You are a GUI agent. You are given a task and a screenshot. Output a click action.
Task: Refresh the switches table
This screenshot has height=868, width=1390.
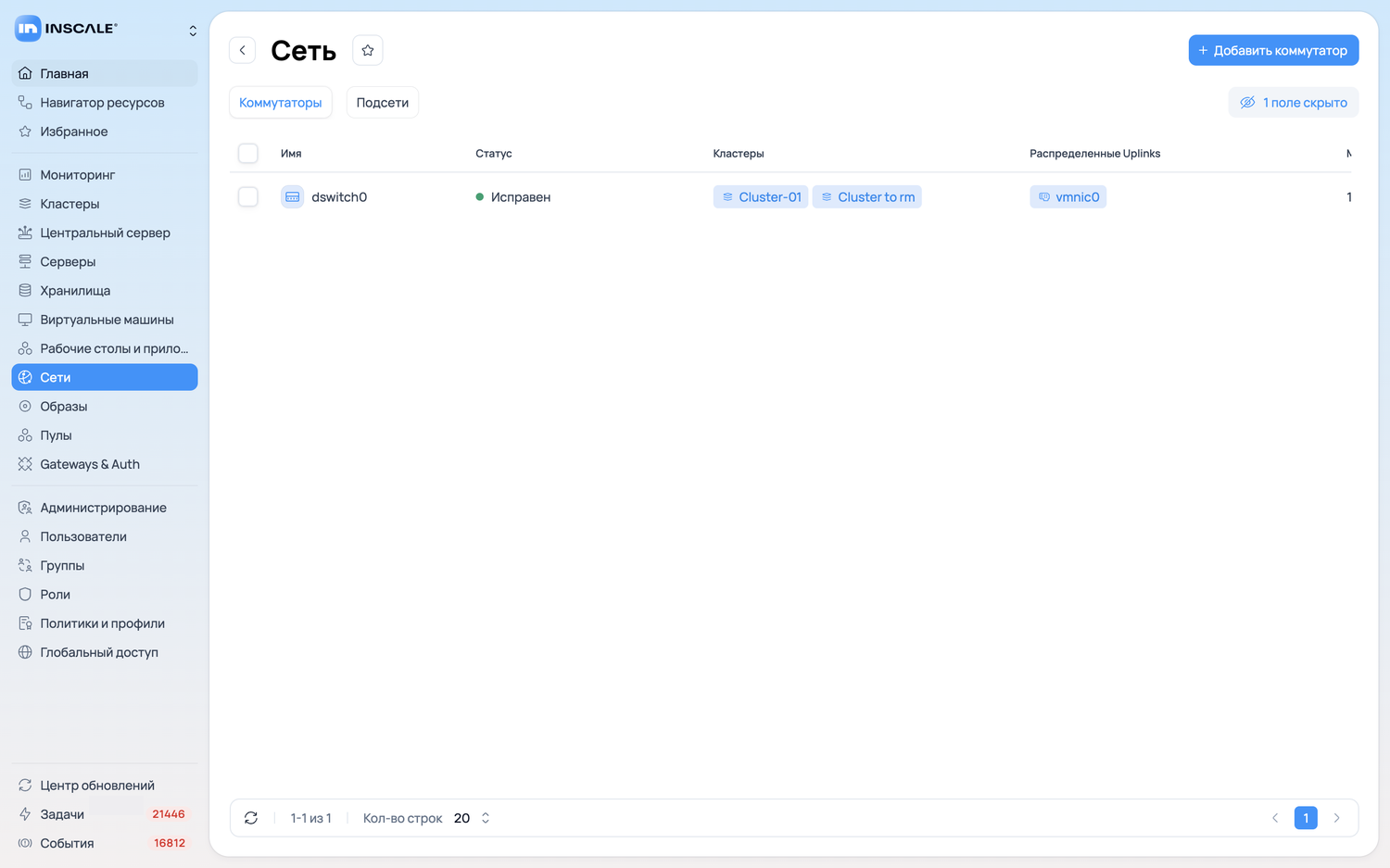click(251, 818)
